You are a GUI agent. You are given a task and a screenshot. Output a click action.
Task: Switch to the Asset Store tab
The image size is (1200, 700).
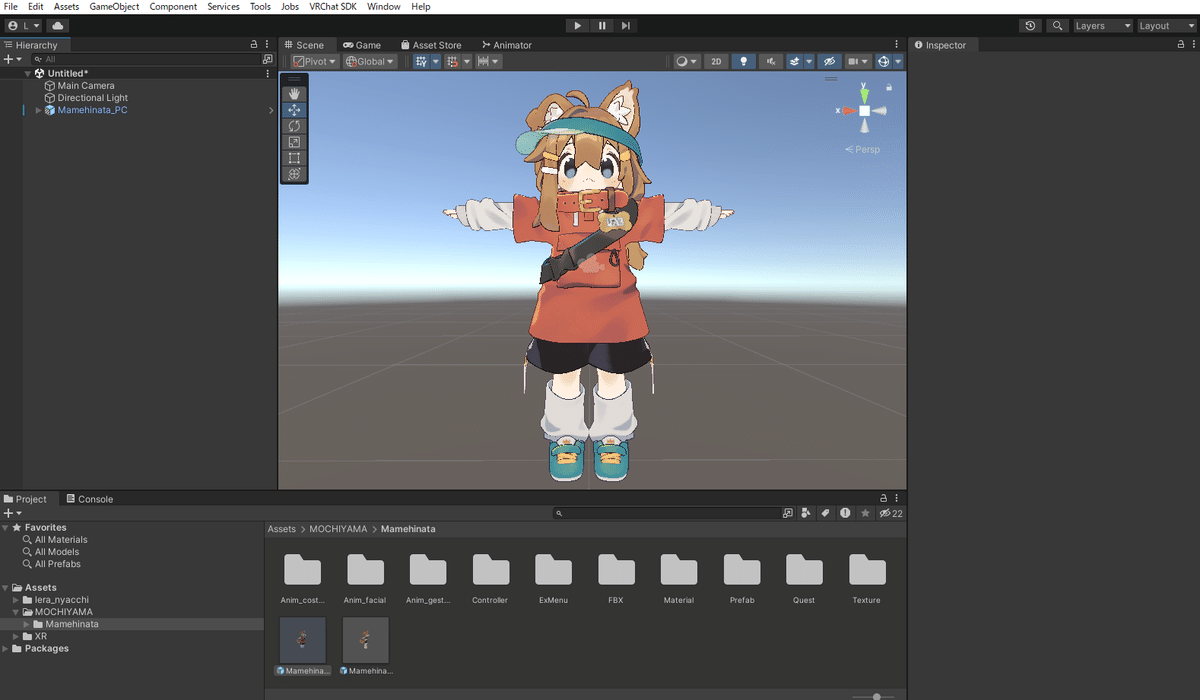pos(431,45)
